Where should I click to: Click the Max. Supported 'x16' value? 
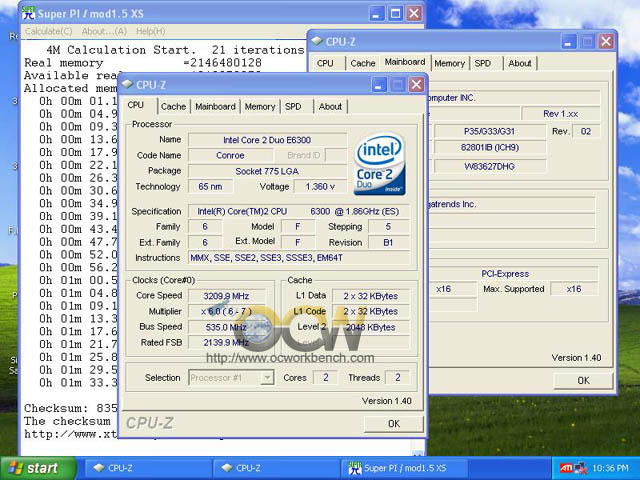pyautogui.click(x=574, y=289)
